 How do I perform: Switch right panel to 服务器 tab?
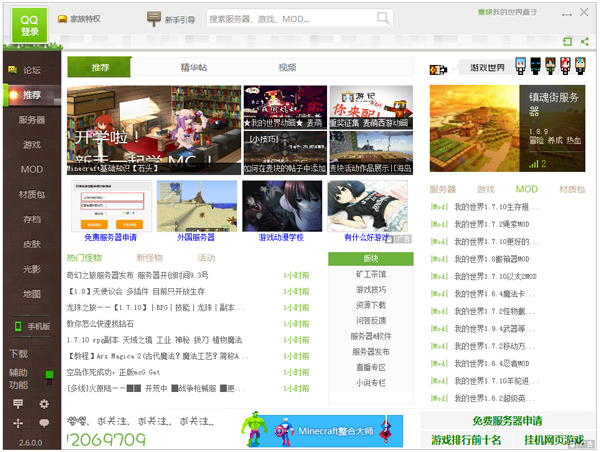pyautogui.click(x=442, y=189)
